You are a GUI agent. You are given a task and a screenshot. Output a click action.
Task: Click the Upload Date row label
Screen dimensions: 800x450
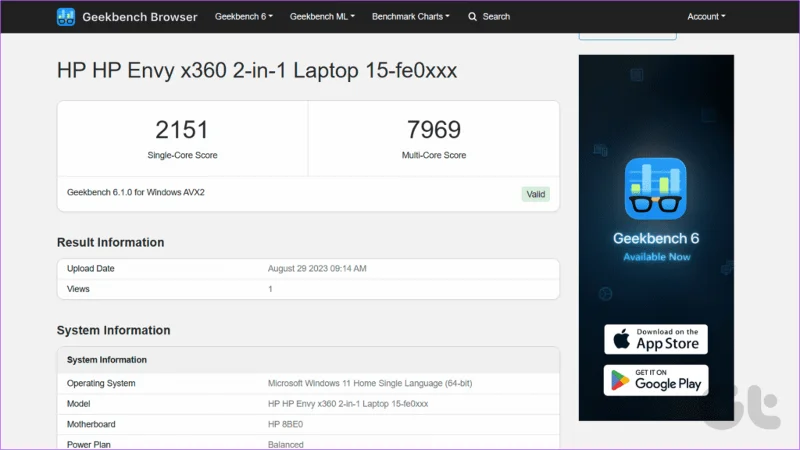coord(90,268)
